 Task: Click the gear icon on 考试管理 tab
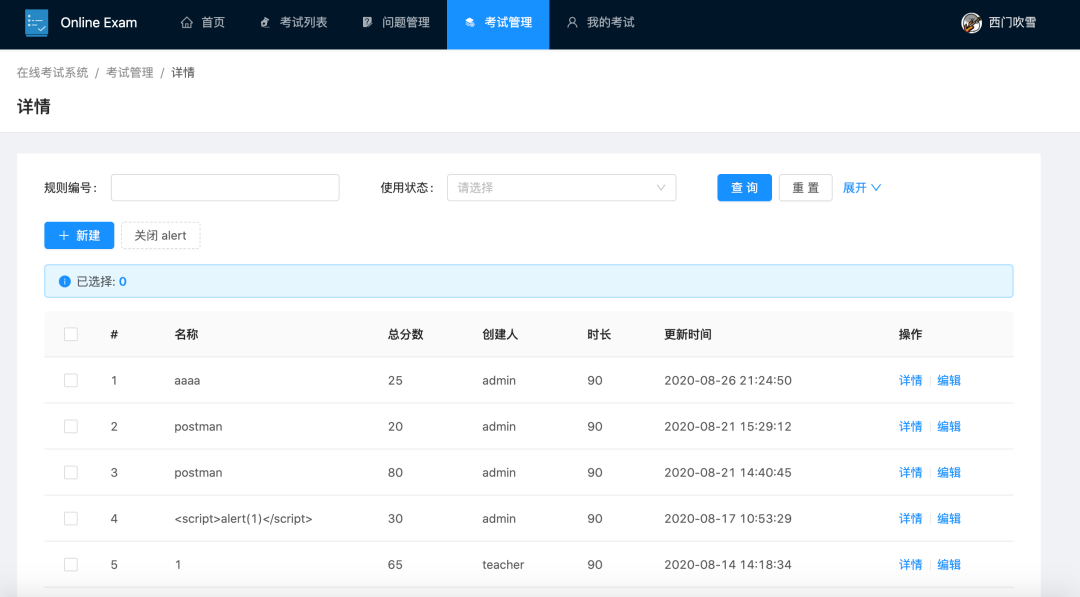coord(467,22)
